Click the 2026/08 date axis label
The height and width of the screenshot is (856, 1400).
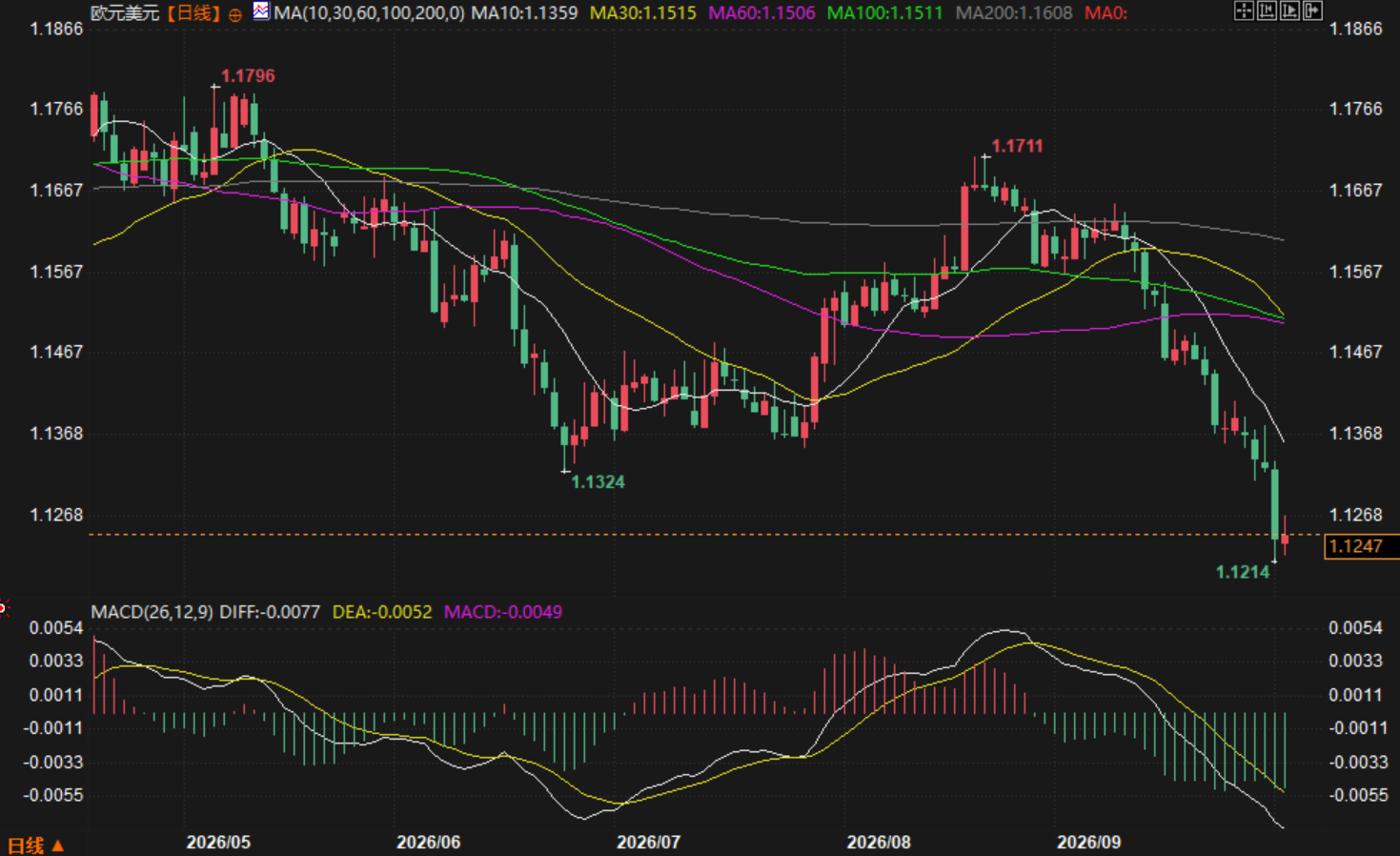tap(879, 843)
